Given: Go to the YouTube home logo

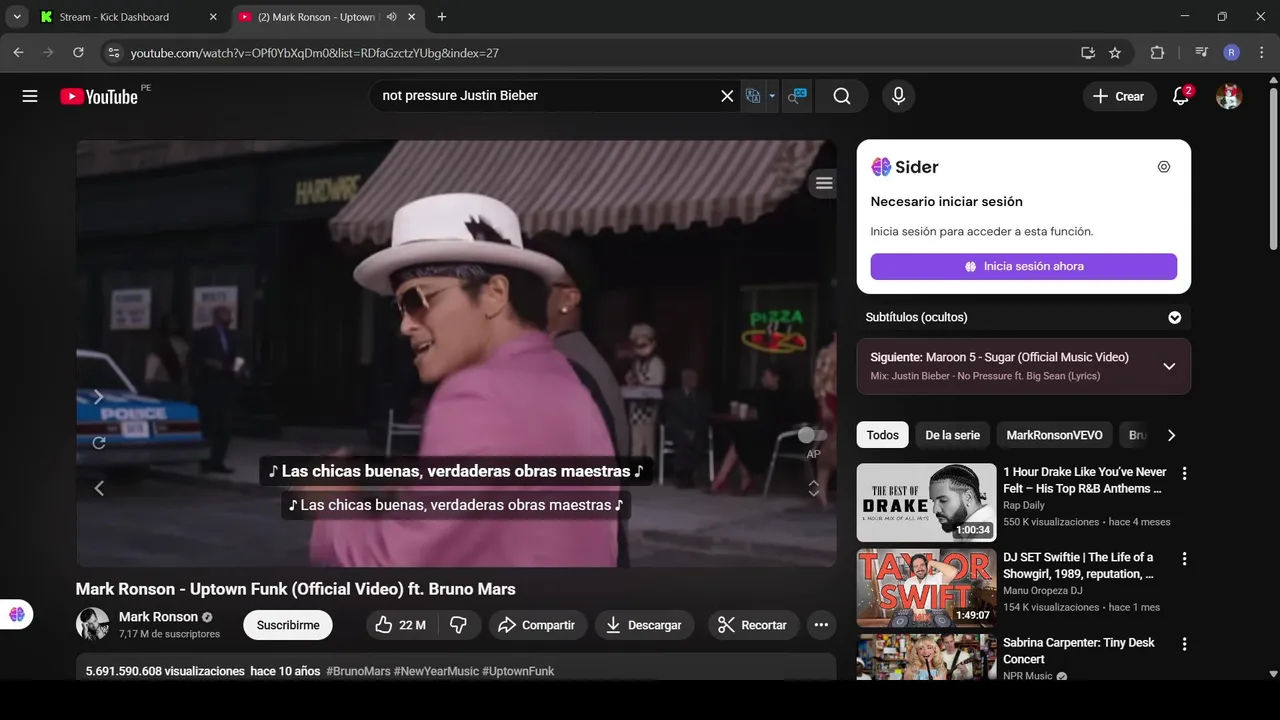Looking at the screenshot, I should [x=99, y=96].
